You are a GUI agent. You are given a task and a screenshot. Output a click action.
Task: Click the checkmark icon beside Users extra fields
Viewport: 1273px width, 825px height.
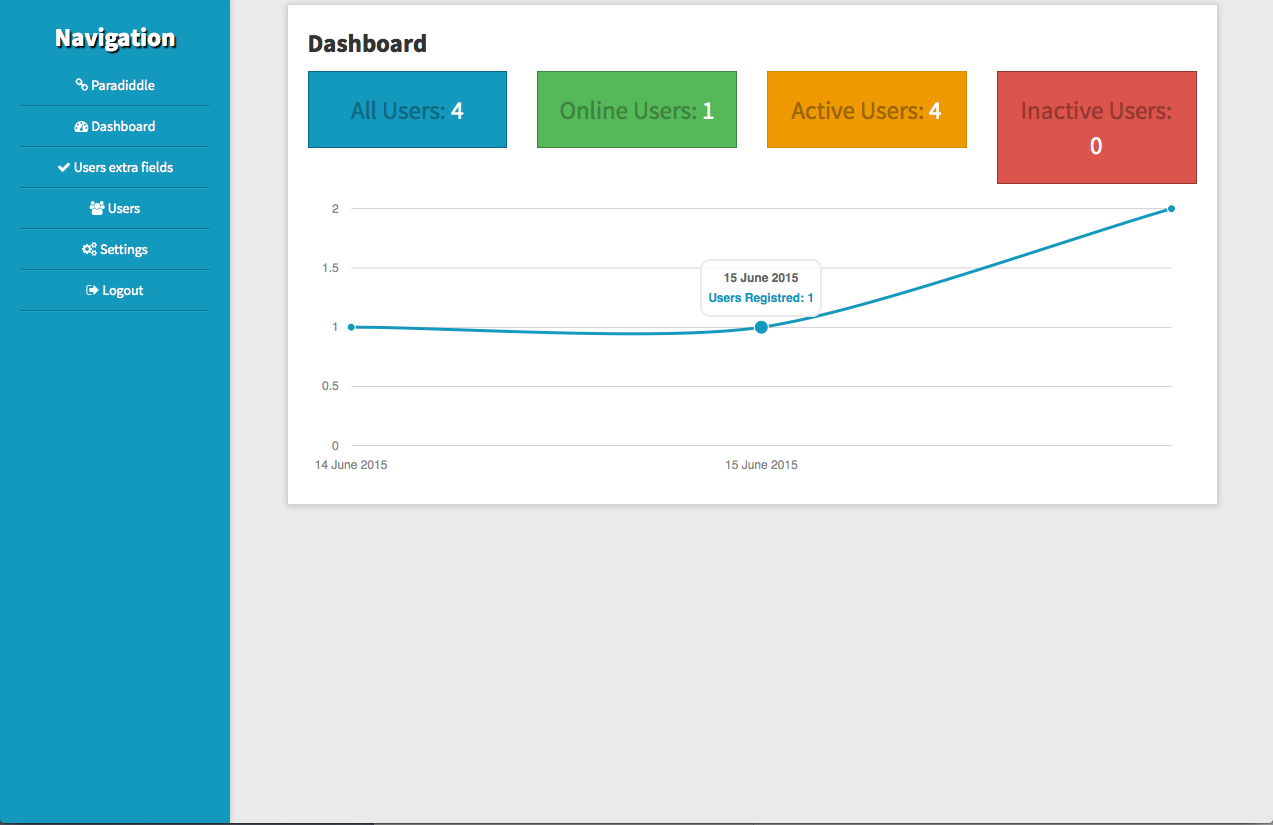[63, 168]
